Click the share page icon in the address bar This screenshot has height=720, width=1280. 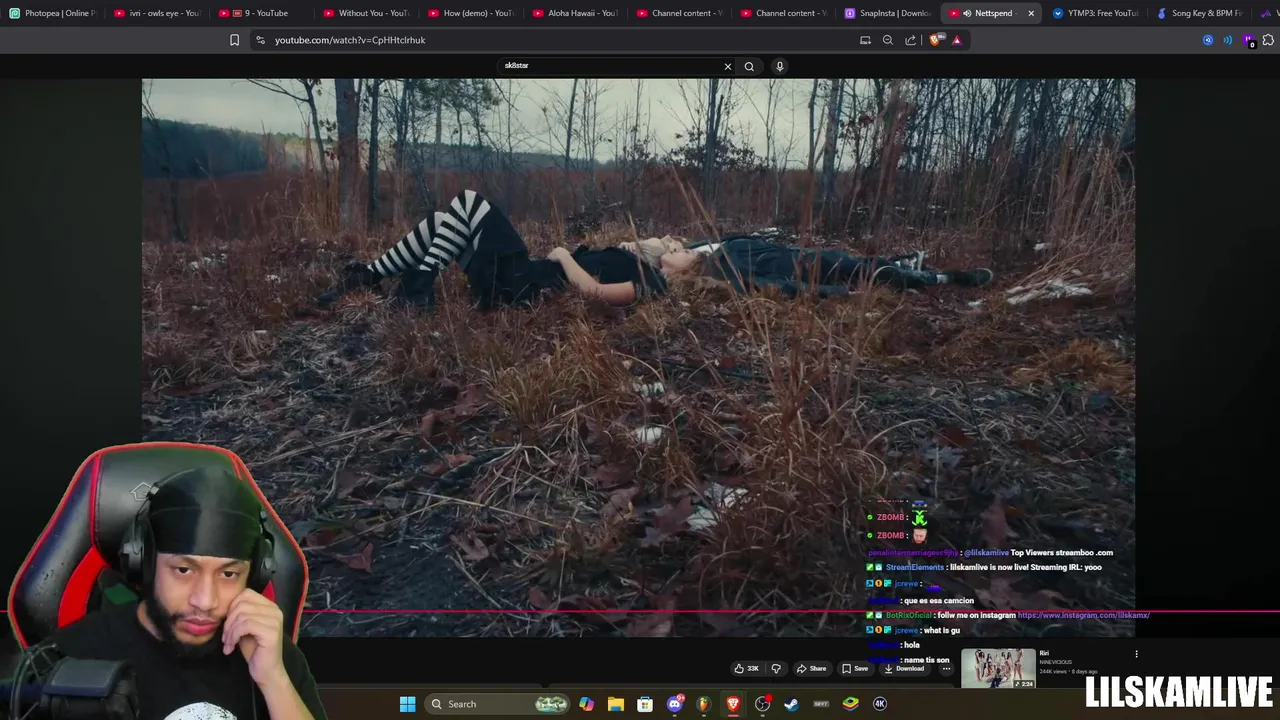pyautogui.click(x=910, y=40)
